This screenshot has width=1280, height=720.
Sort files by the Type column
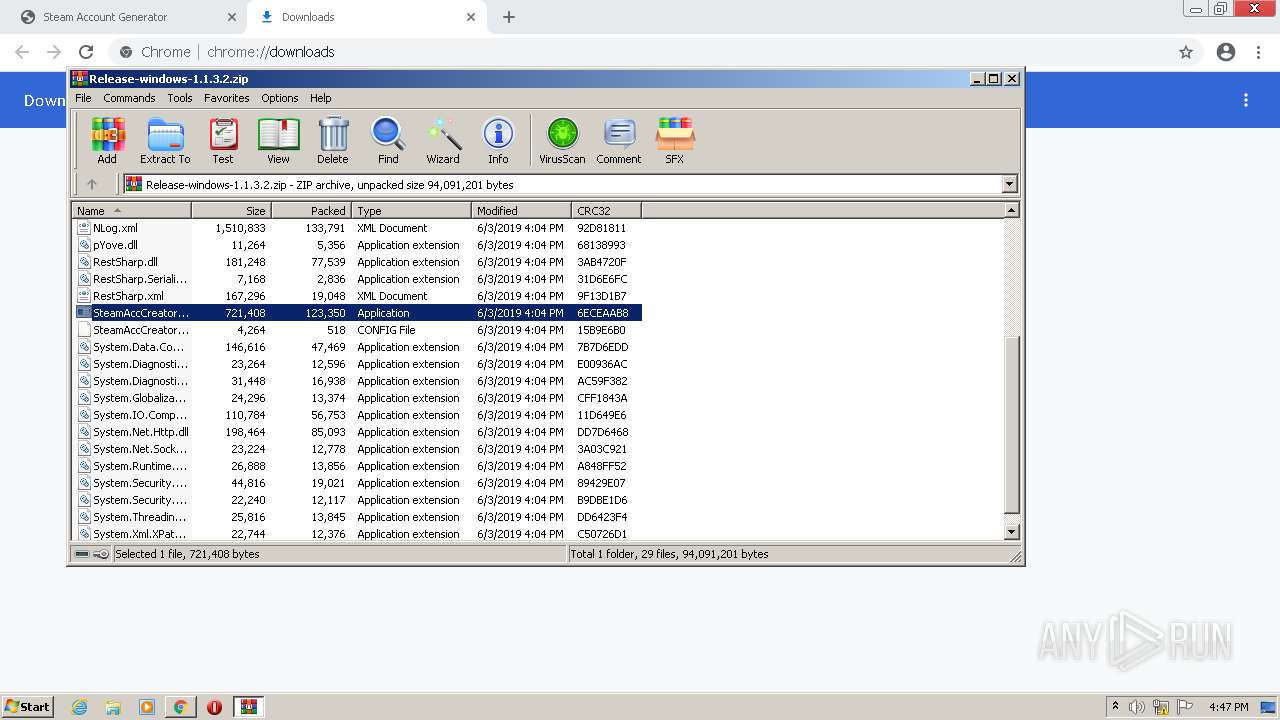(412, 211)
